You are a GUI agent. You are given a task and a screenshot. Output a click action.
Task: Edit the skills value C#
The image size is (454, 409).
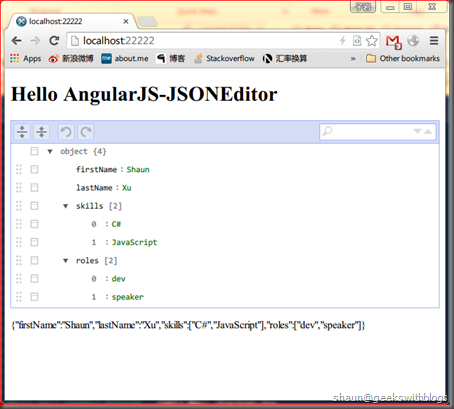[116, 224]
